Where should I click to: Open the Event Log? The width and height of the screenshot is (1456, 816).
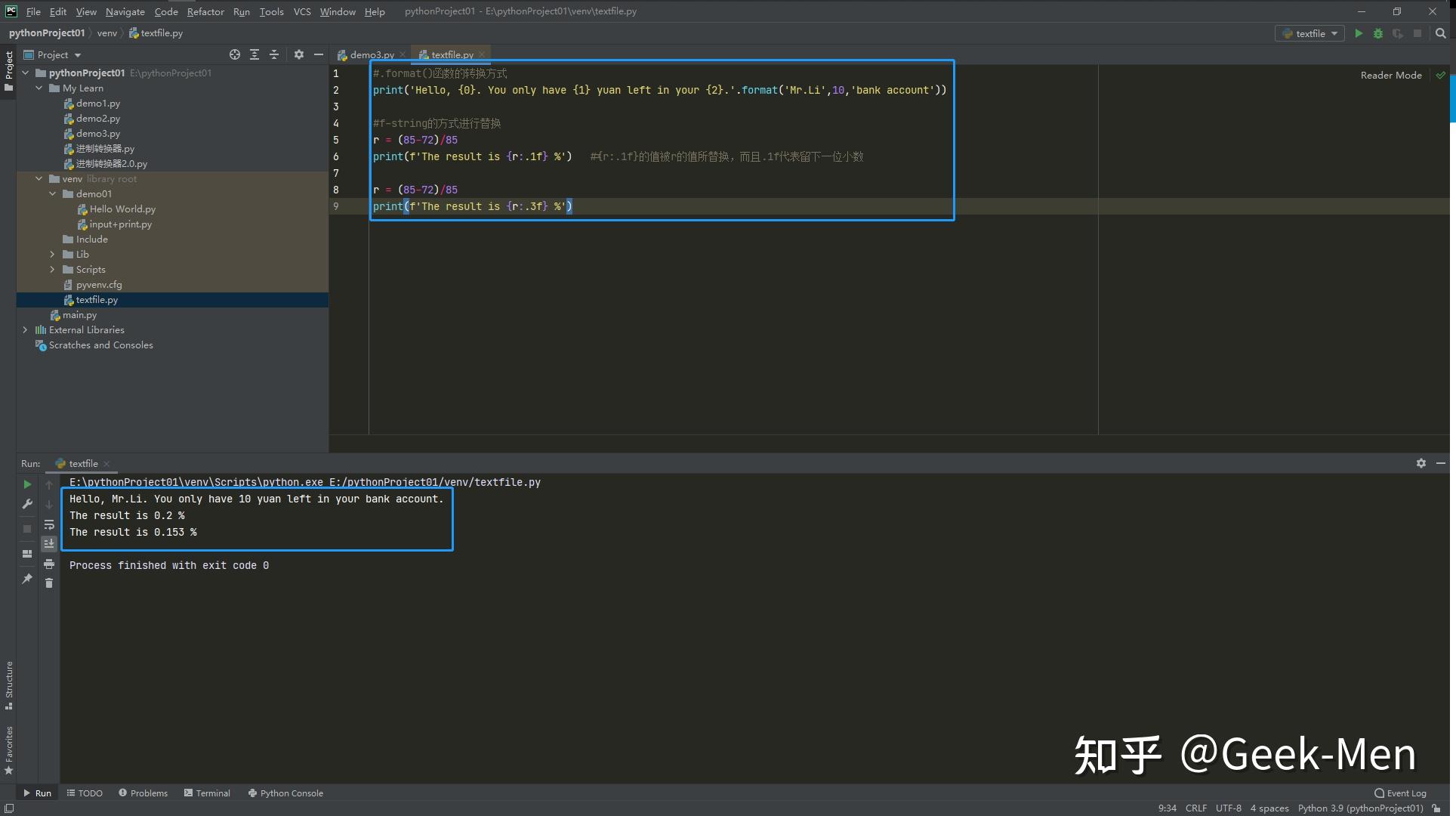[1405, 793]
